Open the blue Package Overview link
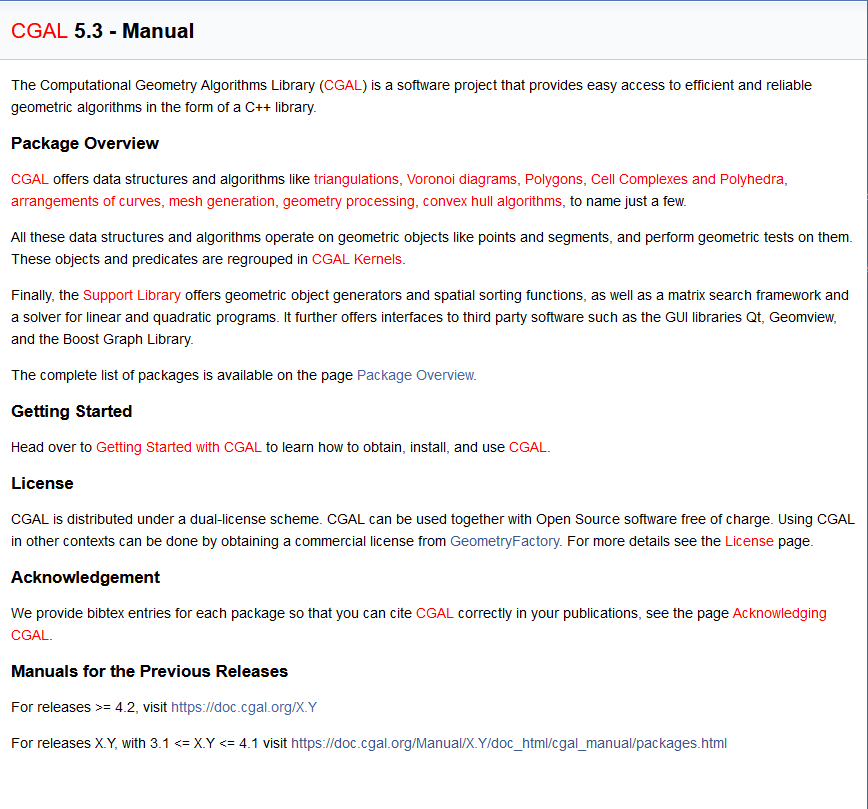This screenshot has height=809, width=868. tap(415, 375)
